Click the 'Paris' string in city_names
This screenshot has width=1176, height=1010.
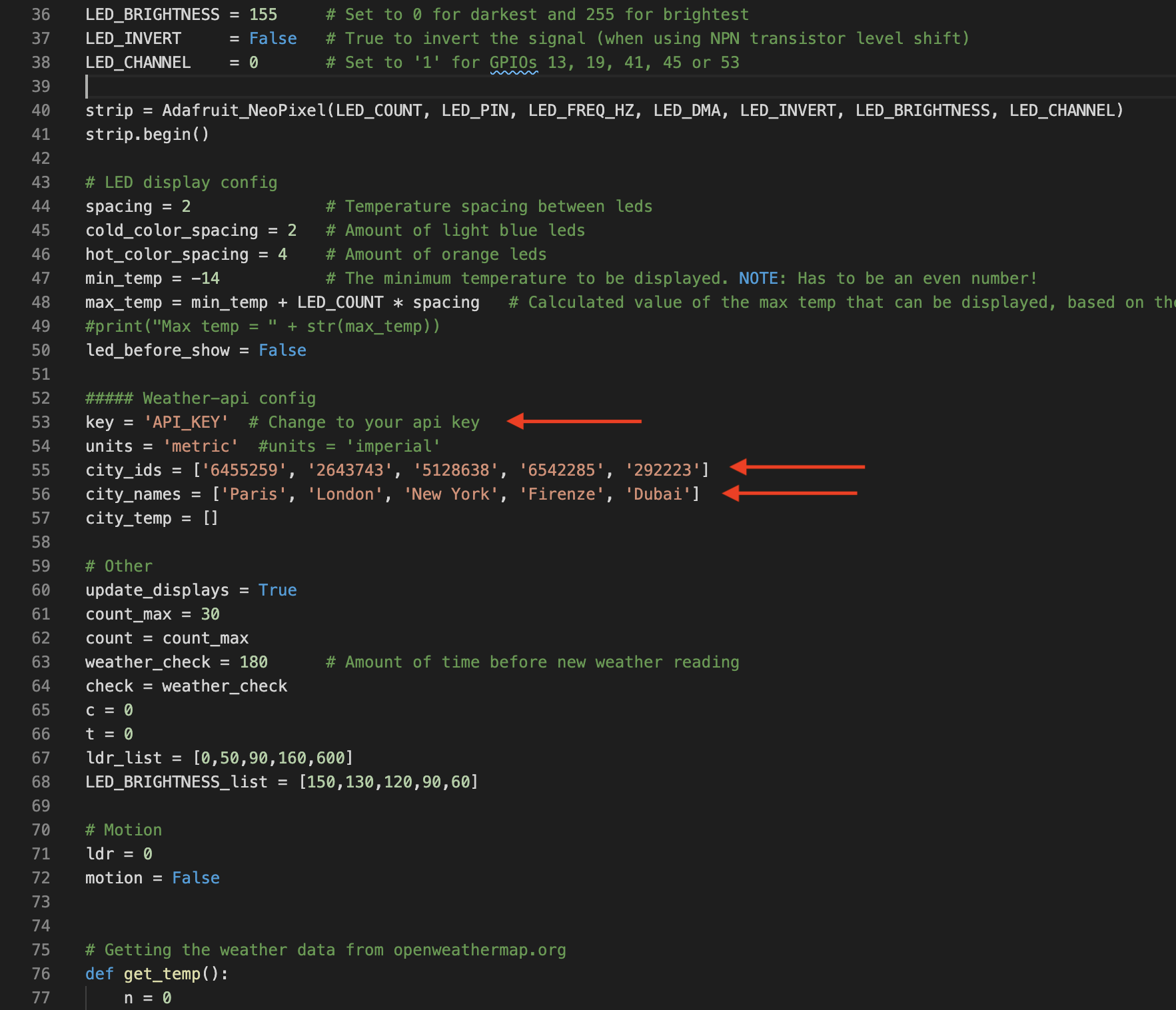click(x=253, y=494)
